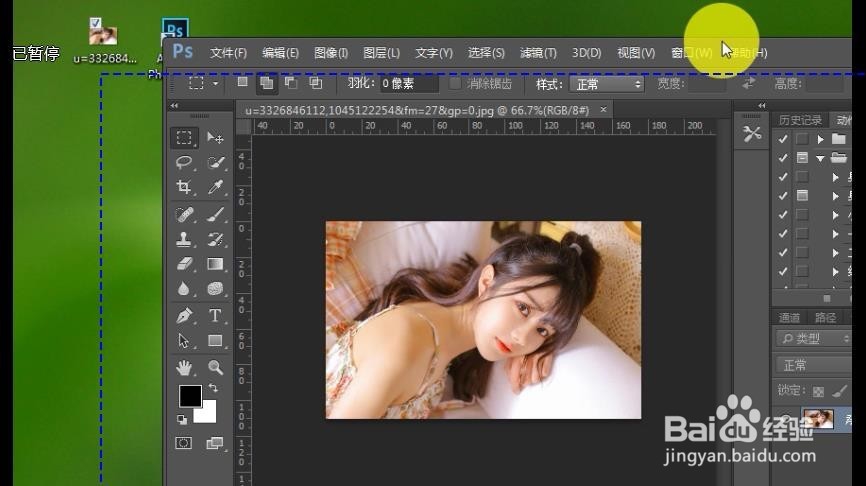The width and height of the screenshot is (866, 486).
Task: Open the 编辑(E) menu
Action: [x=280, y=53]
